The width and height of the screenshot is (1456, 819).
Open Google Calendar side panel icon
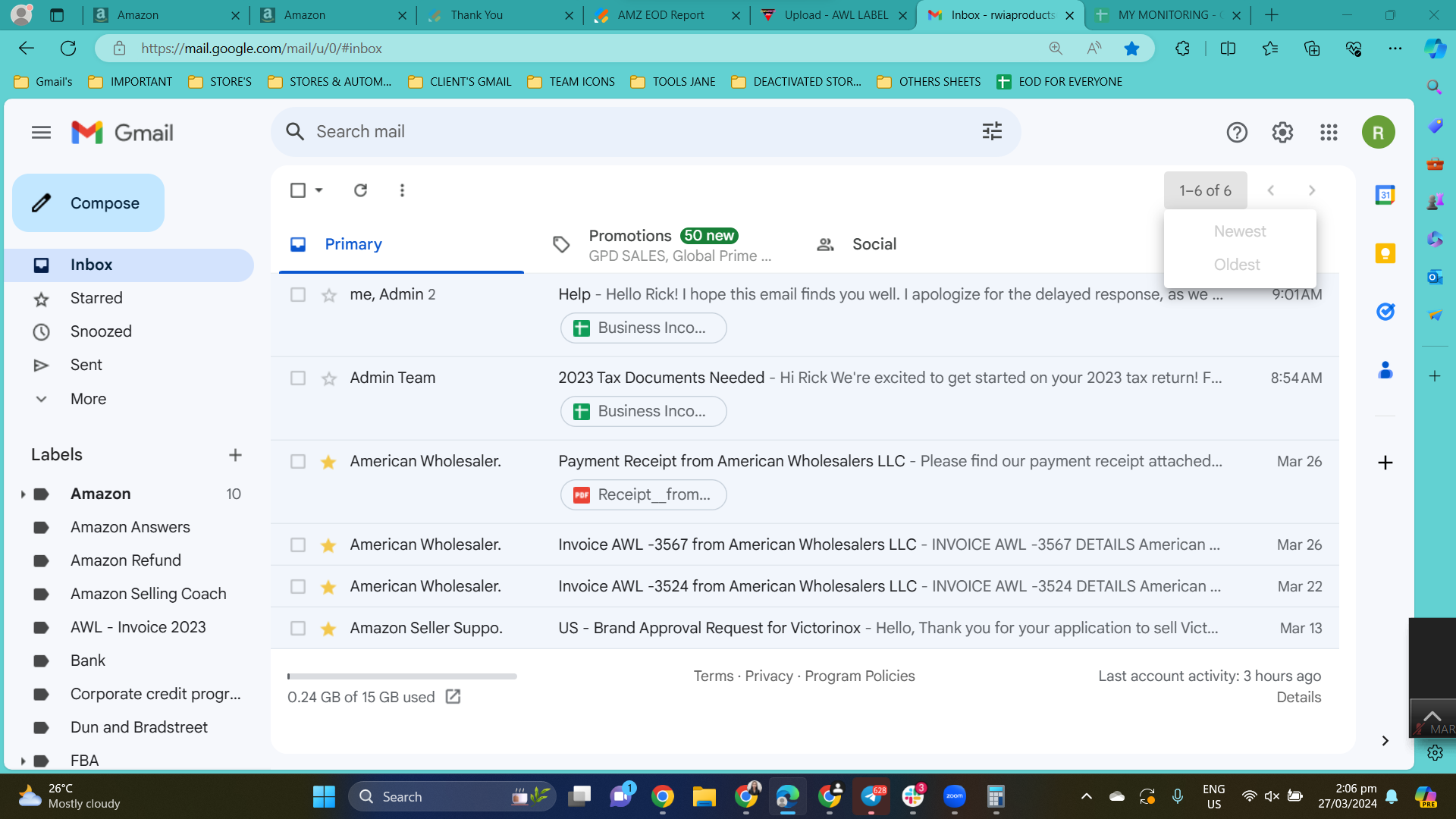[1385, 195]
